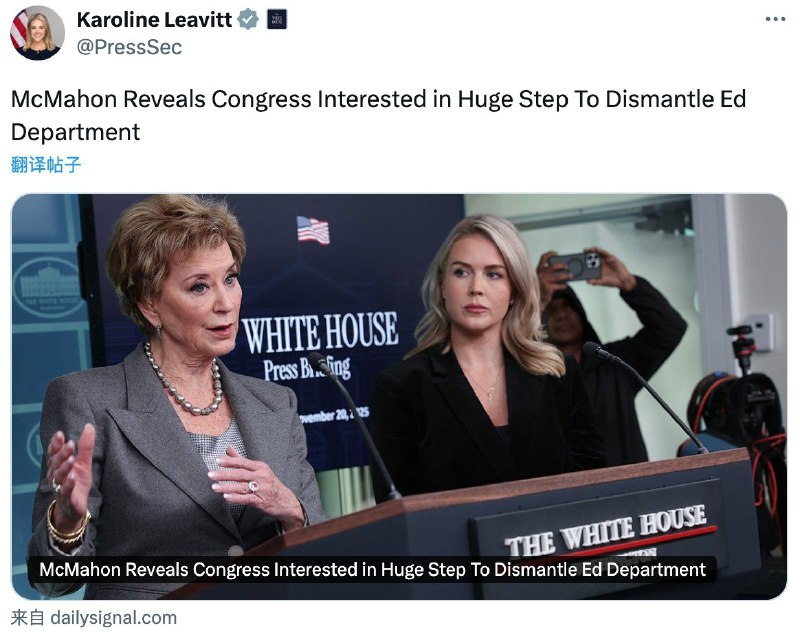This screenshot has width=800, height=632.
Task: Open the link preview card image
Action: [x=399, y=396]
